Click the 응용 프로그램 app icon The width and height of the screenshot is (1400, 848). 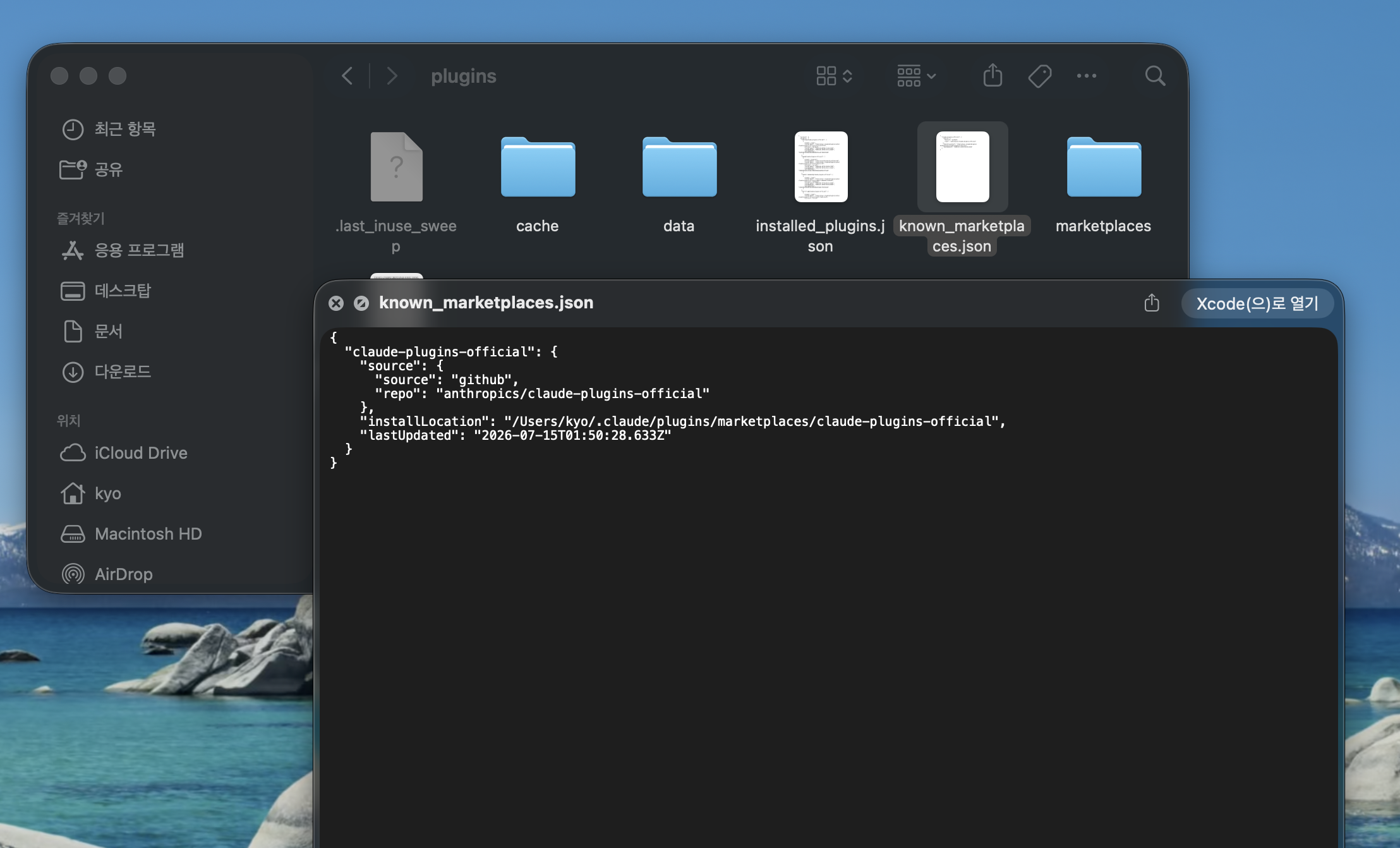click(73, 250)
